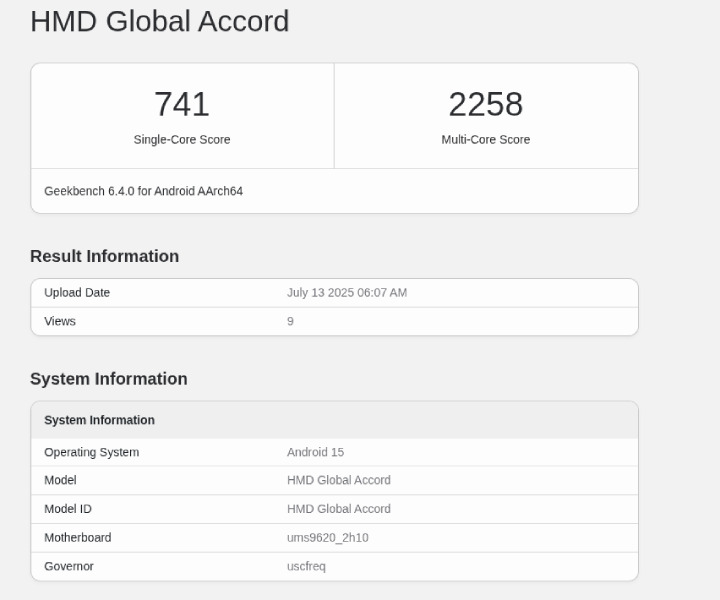Click the Motherboard label
This screenshot has width=720, height=600.
tap(78, 538)
